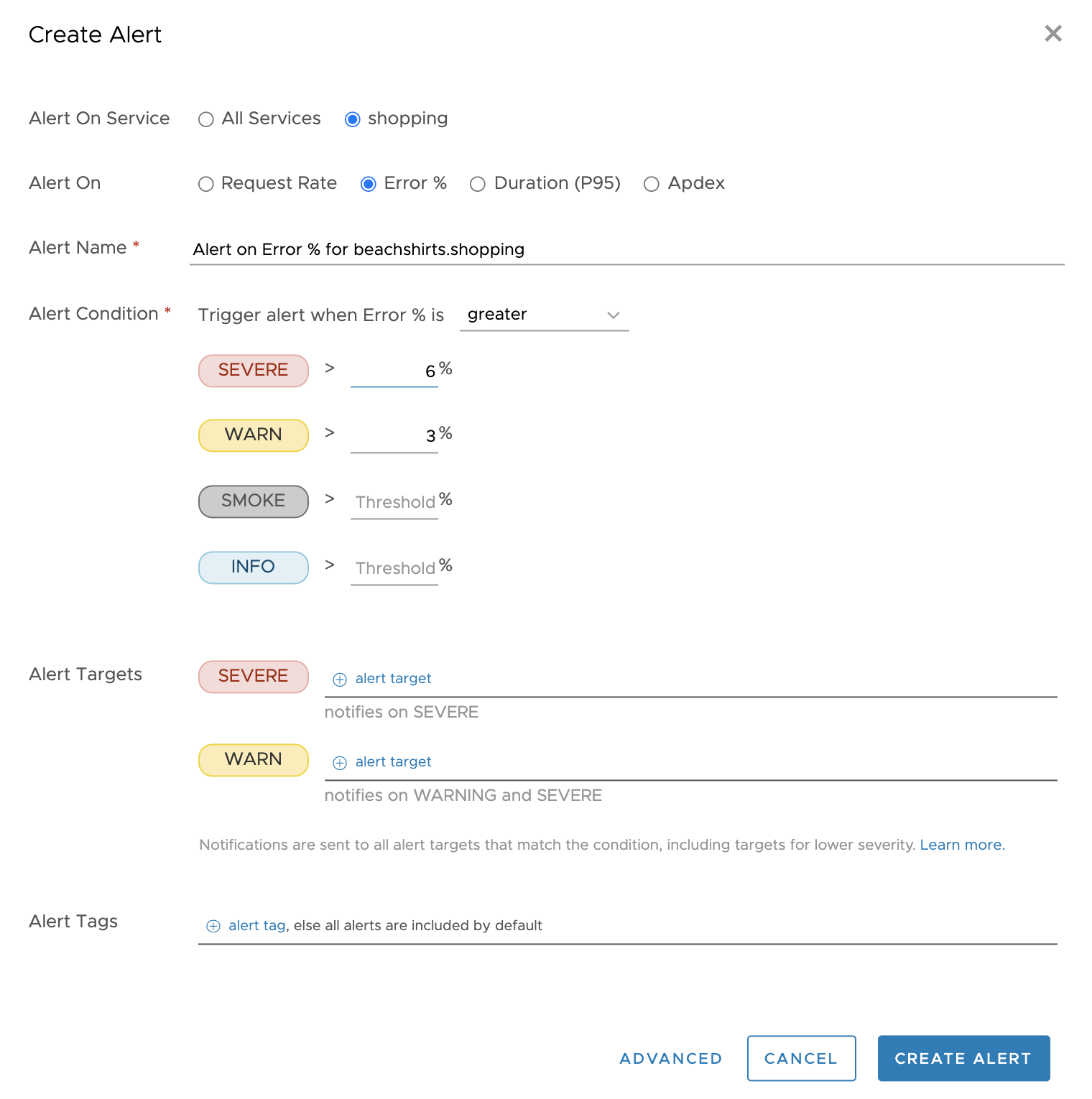Edit the SEVERE threshold value of 6%
The height and width of the screenshot is (1099, 1092).
click(x=394, y=371)
